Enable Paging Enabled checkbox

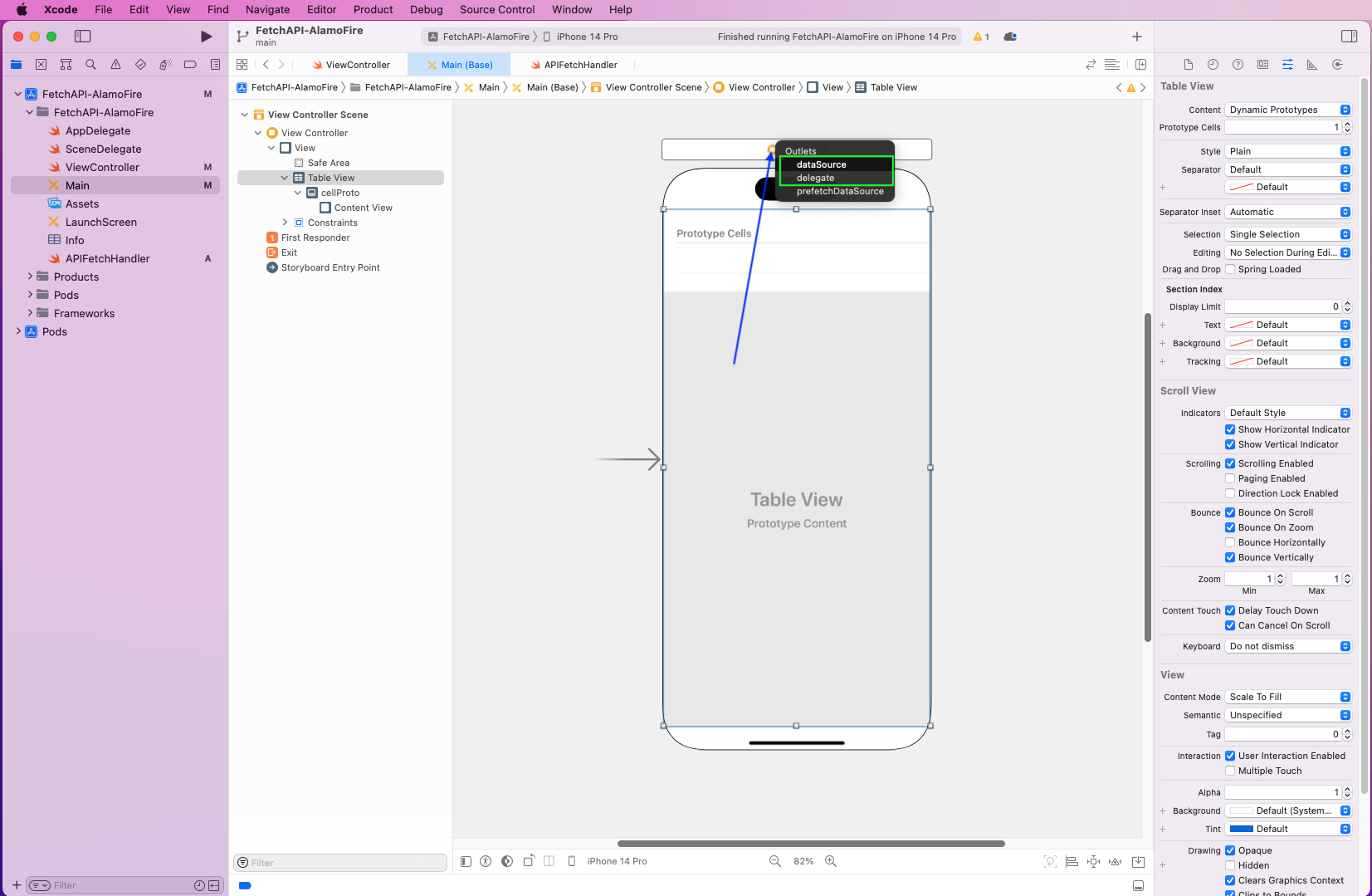click(x=1230, y=478)
